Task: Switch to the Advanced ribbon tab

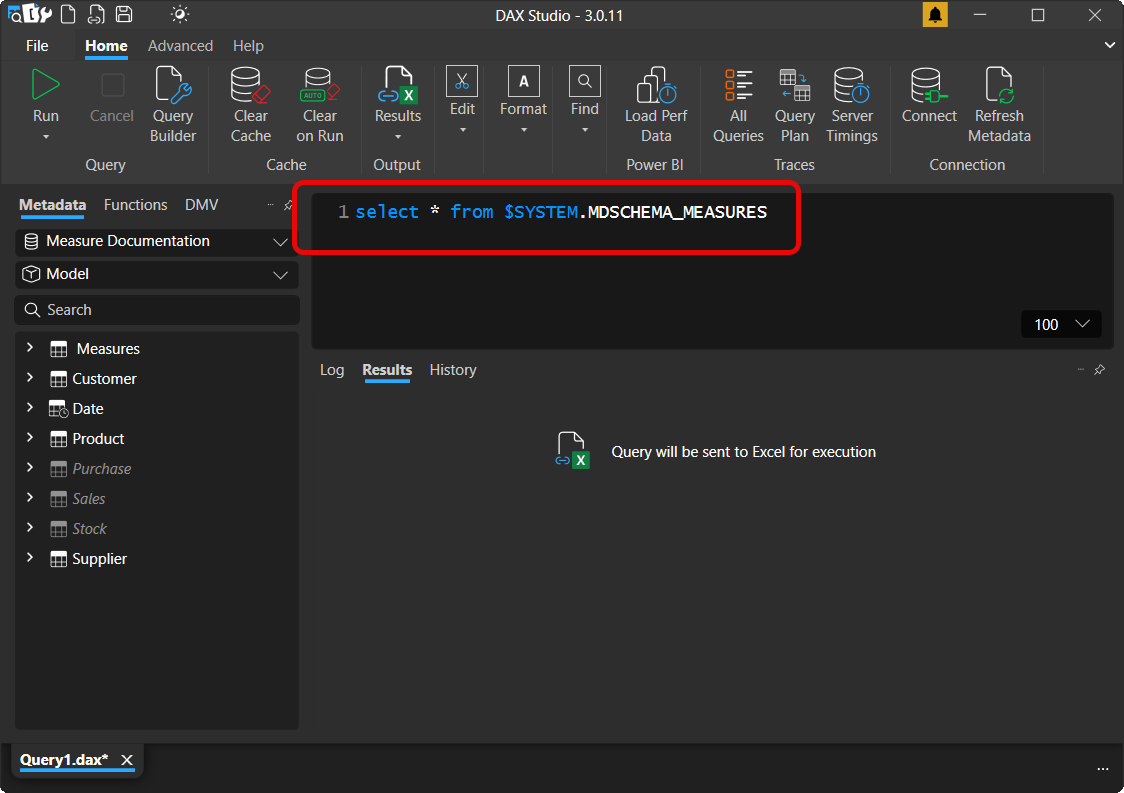Action: [x=180, y=46]
